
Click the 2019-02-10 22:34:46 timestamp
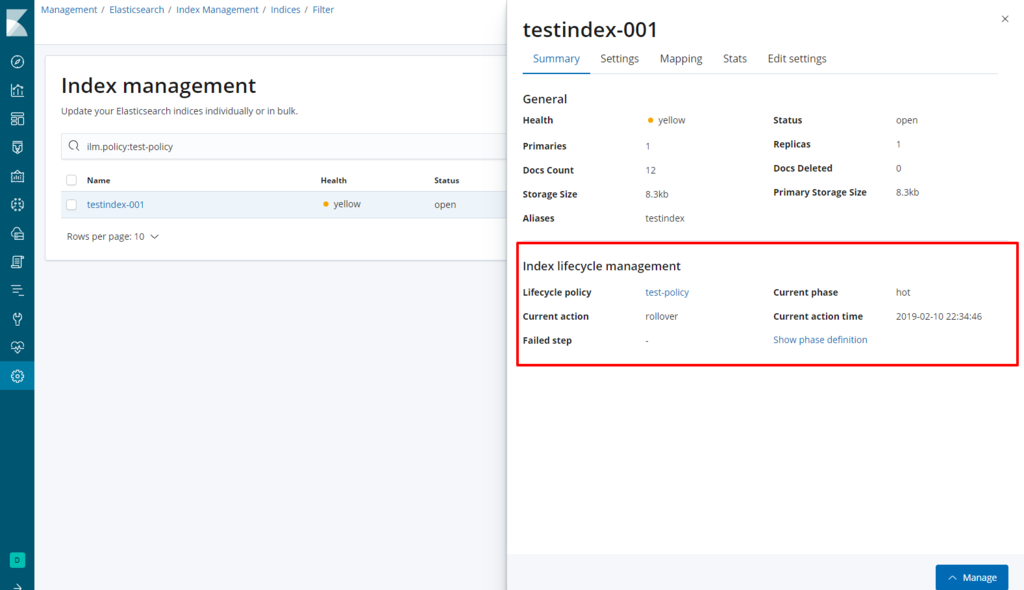(938, 316)
